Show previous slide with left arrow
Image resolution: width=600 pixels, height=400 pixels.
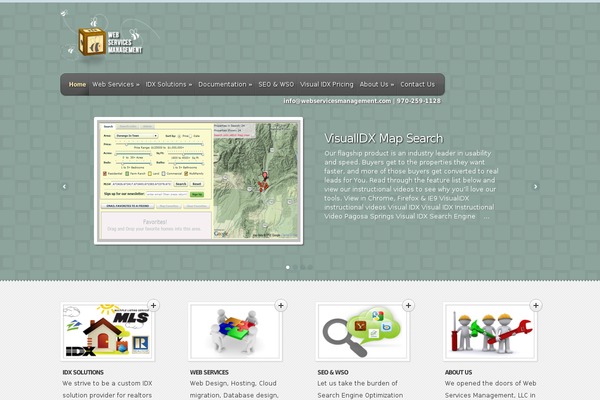[64, 186]
